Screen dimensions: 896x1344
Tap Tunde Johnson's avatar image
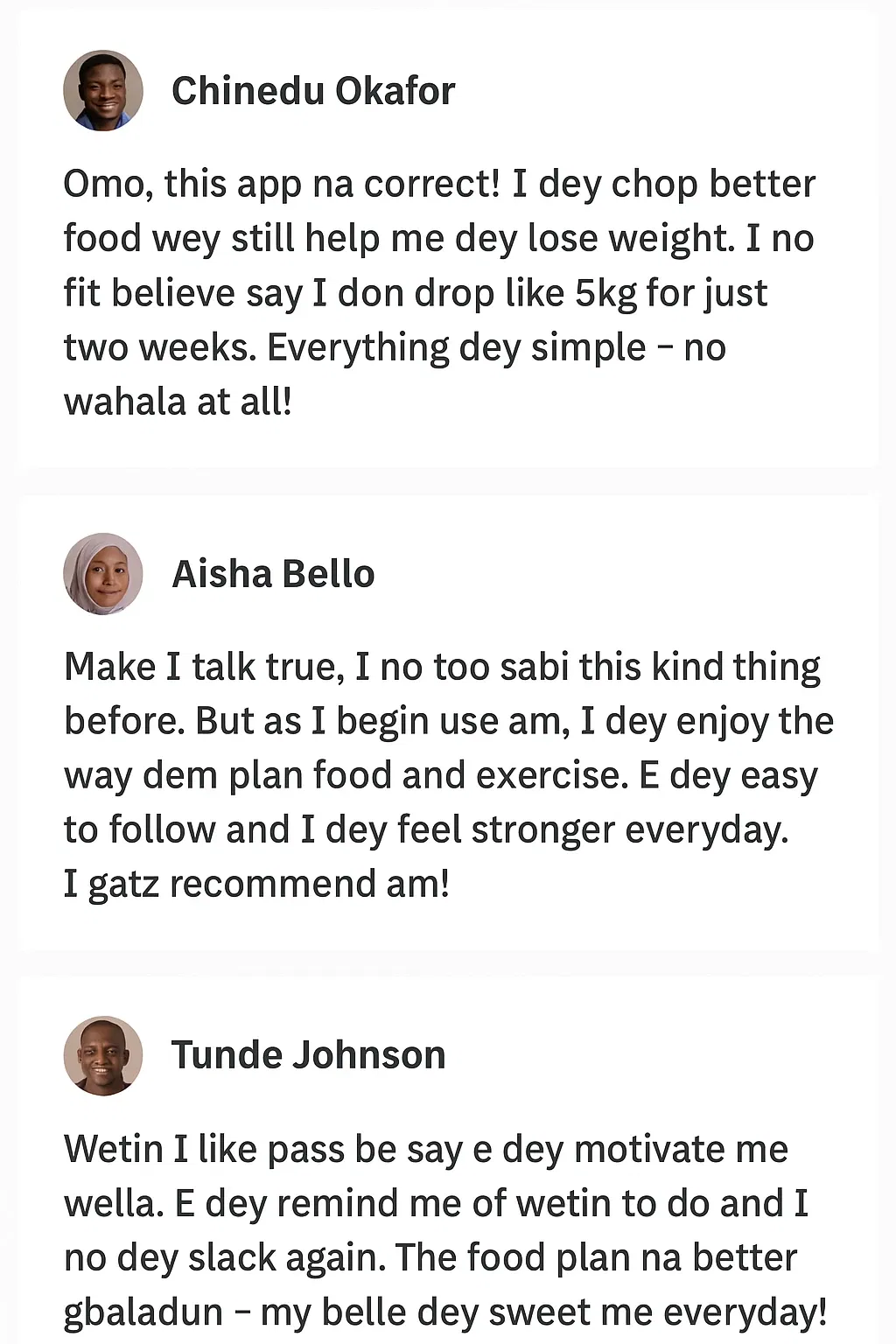click(x=103, y=1055)
